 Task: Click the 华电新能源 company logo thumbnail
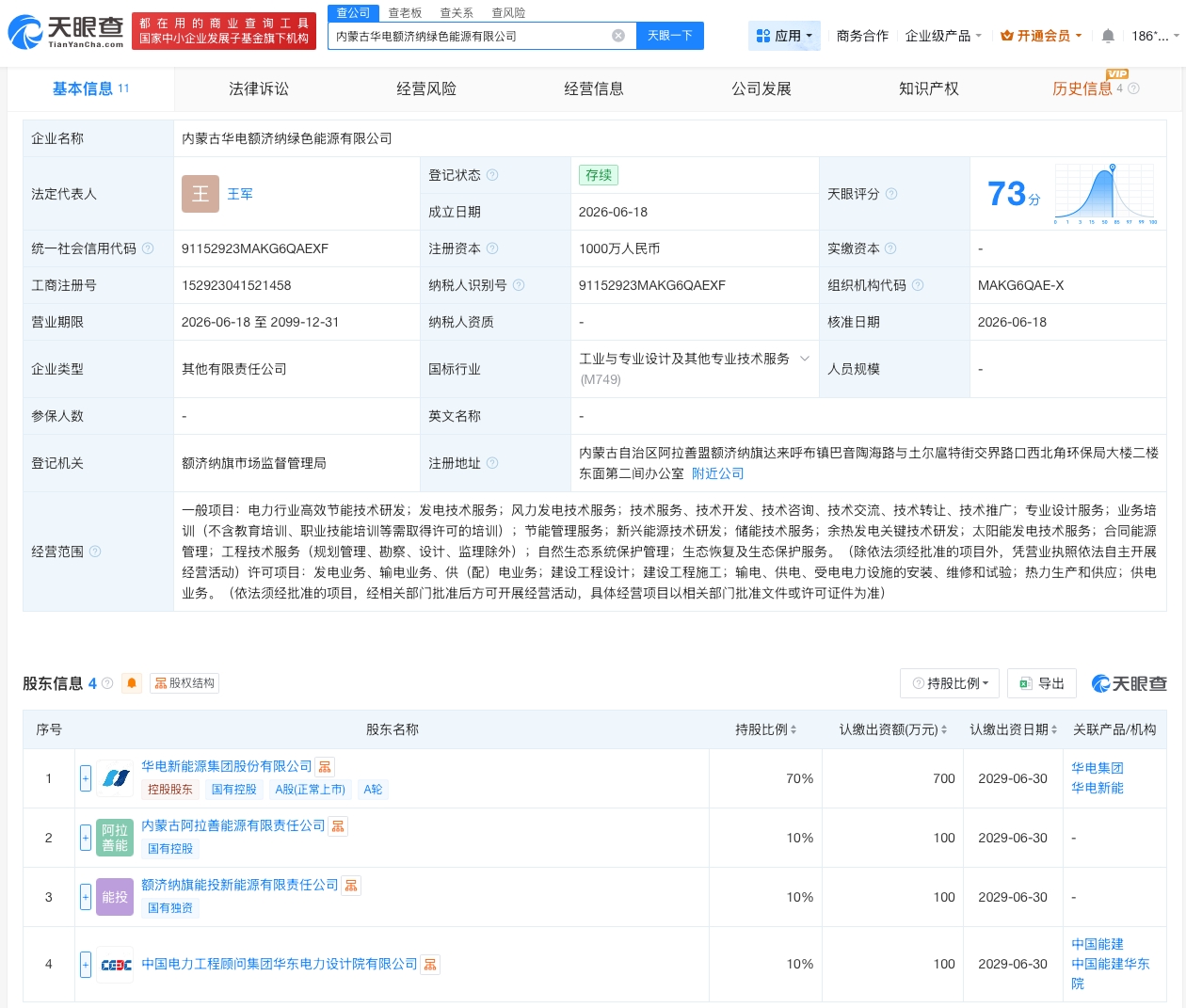[x=115, y=778]
